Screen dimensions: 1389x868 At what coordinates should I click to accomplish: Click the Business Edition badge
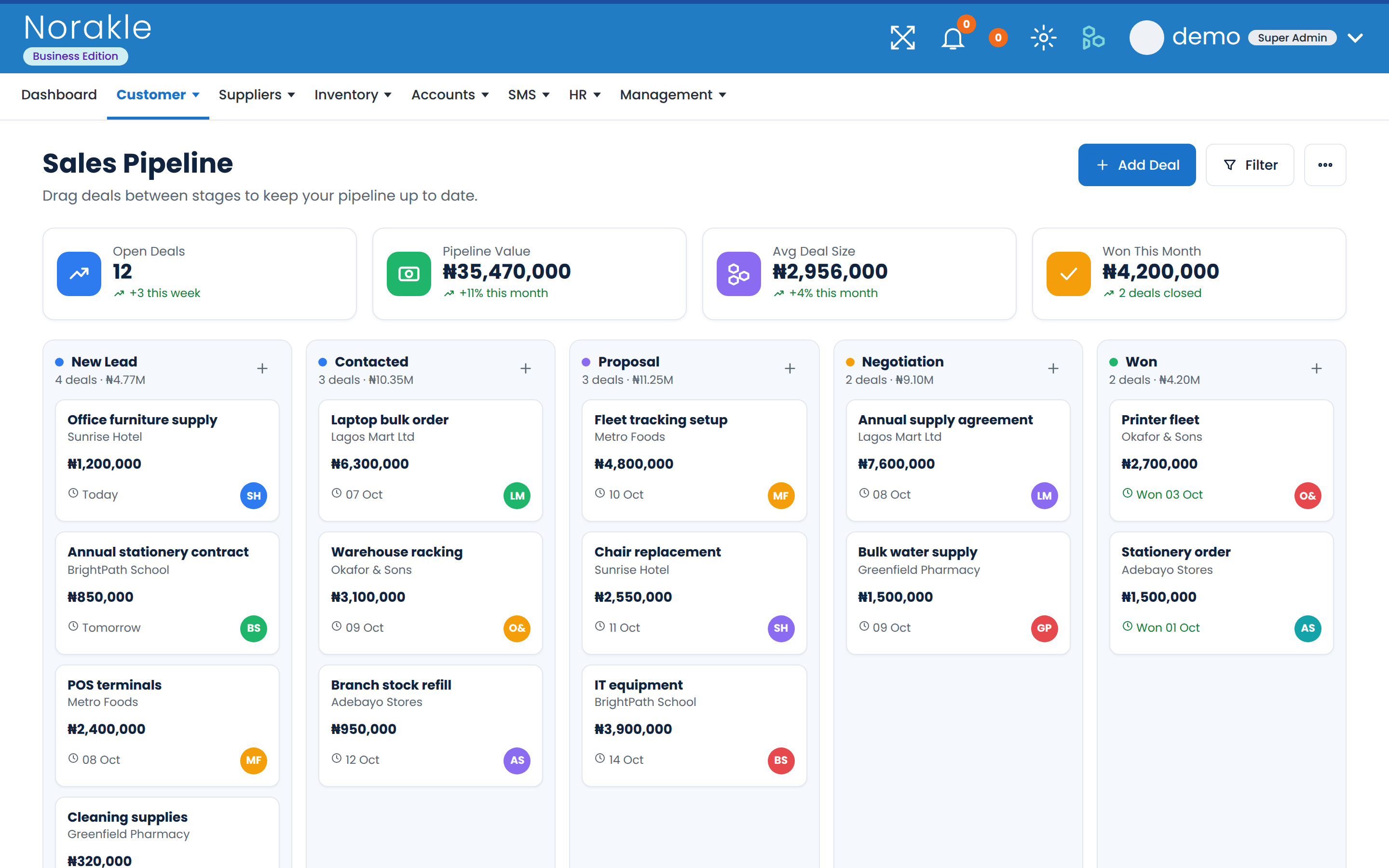click(x=75, y=56)
